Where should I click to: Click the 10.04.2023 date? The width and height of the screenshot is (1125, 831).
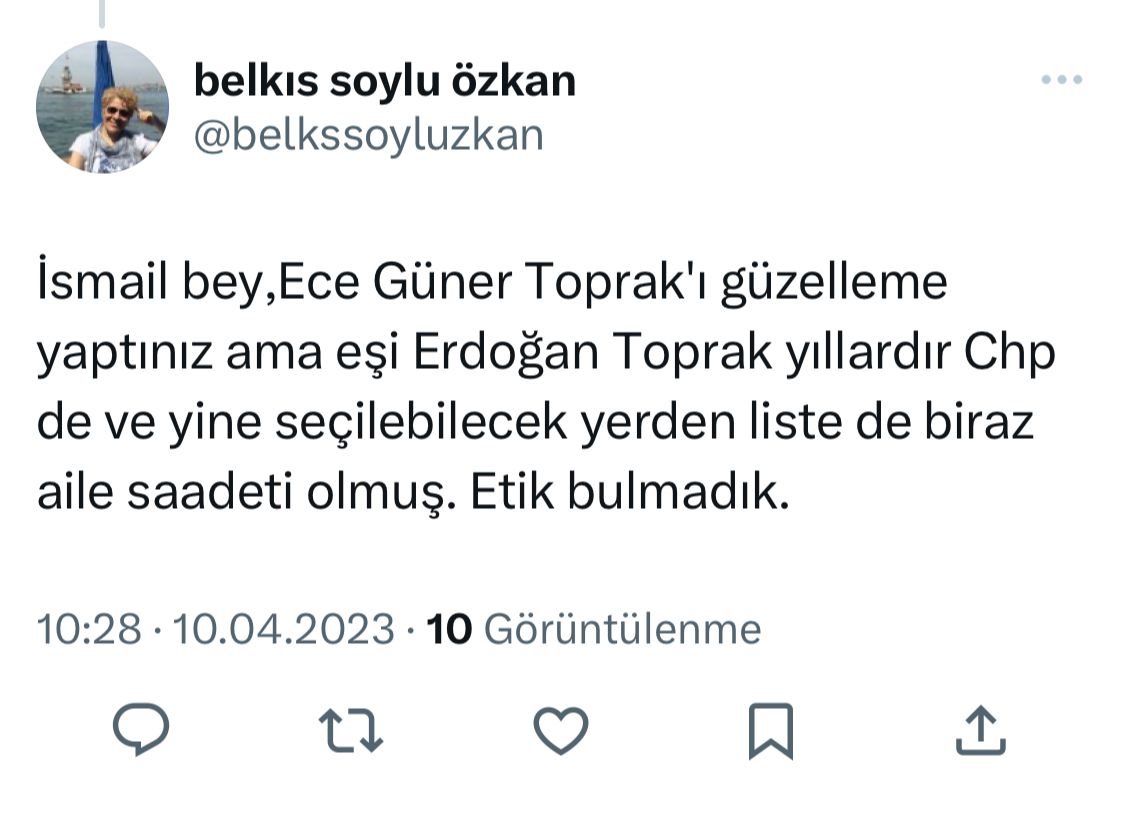pos(284,629)
